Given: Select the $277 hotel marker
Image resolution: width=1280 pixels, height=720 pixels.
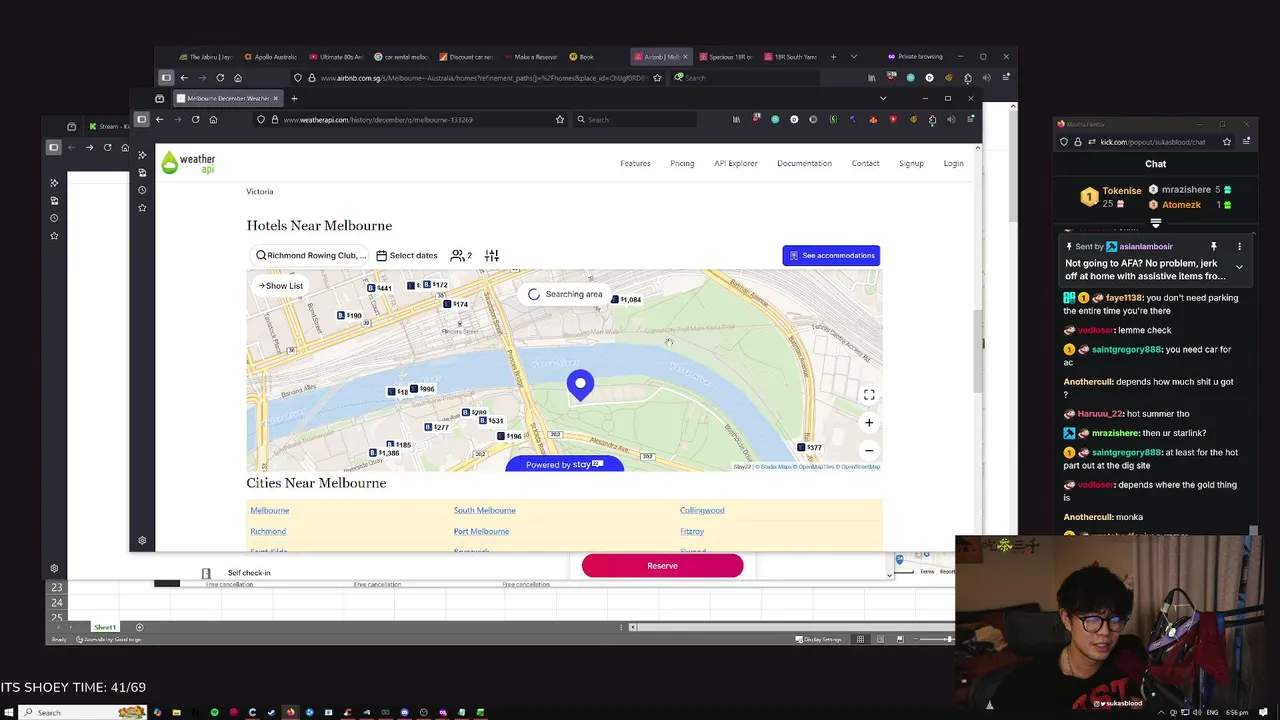Looking at the screenshot, I should [436, 427].
